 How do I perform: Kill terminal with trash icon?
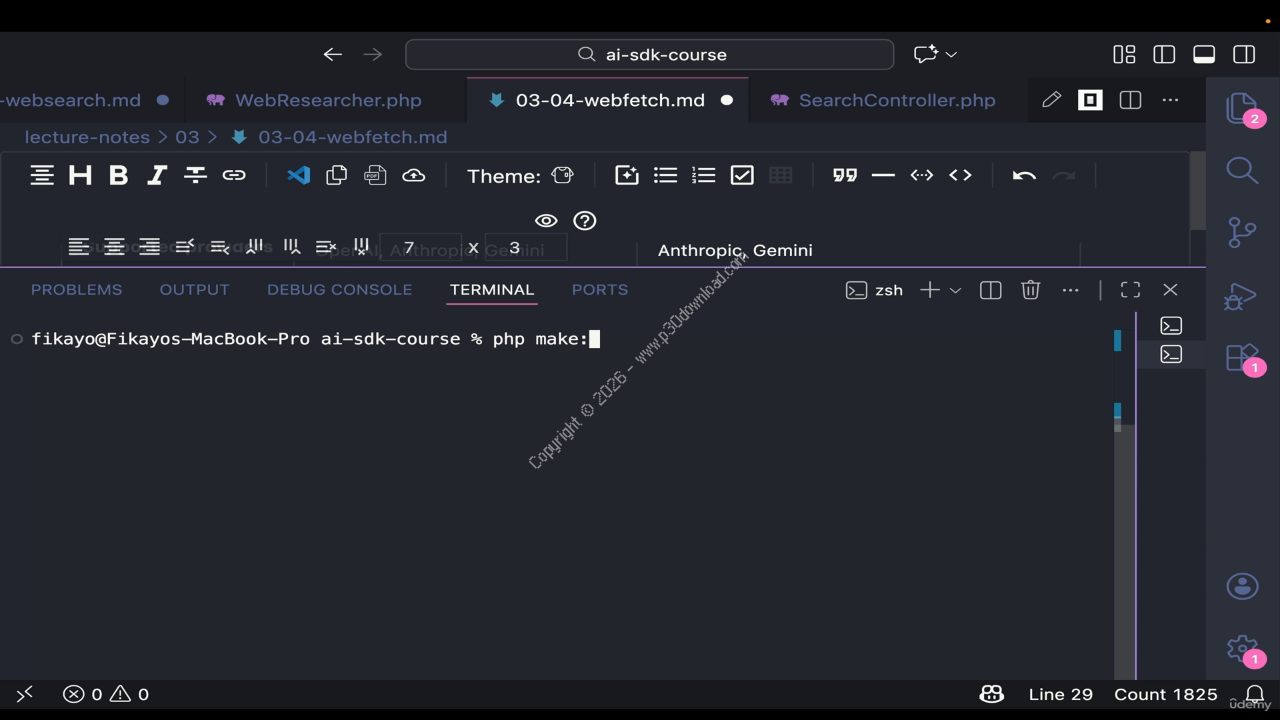[x=1030, y=290]
